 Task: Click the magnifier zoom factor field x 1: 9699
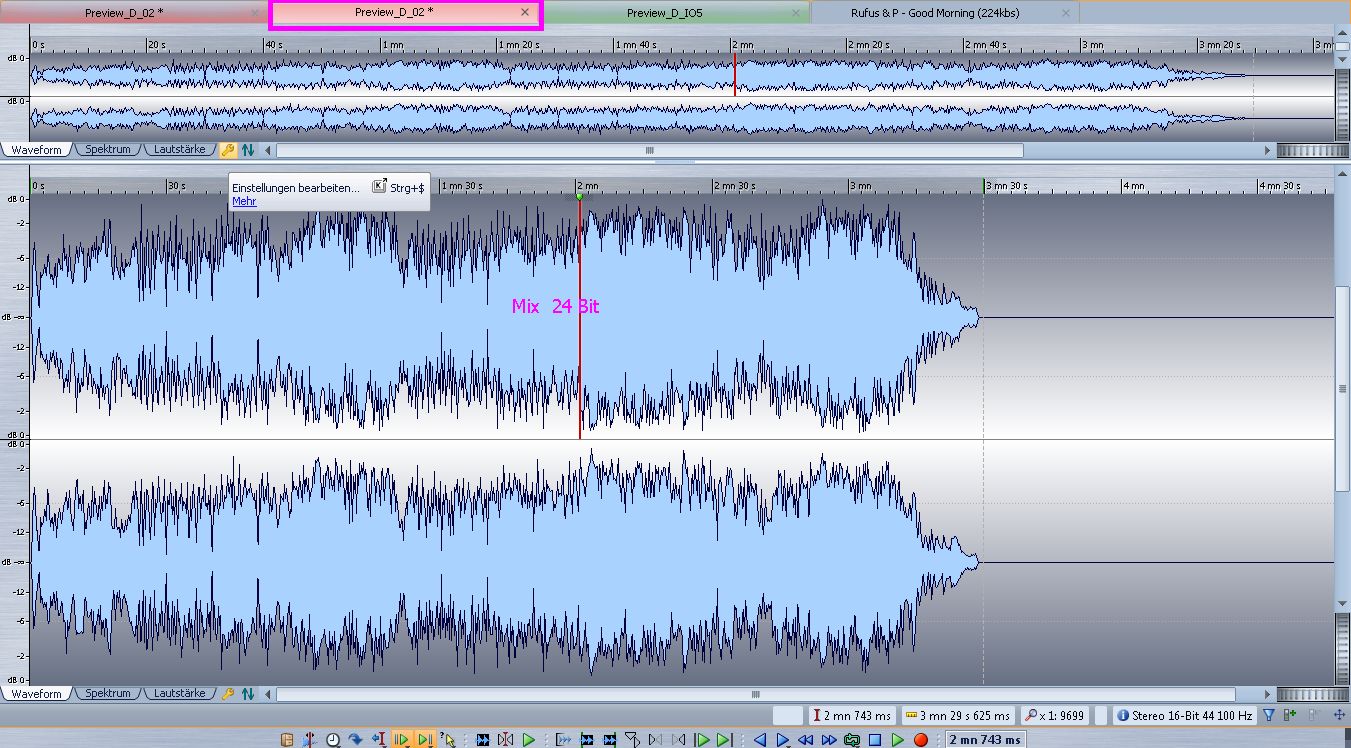coord(1054,716)
